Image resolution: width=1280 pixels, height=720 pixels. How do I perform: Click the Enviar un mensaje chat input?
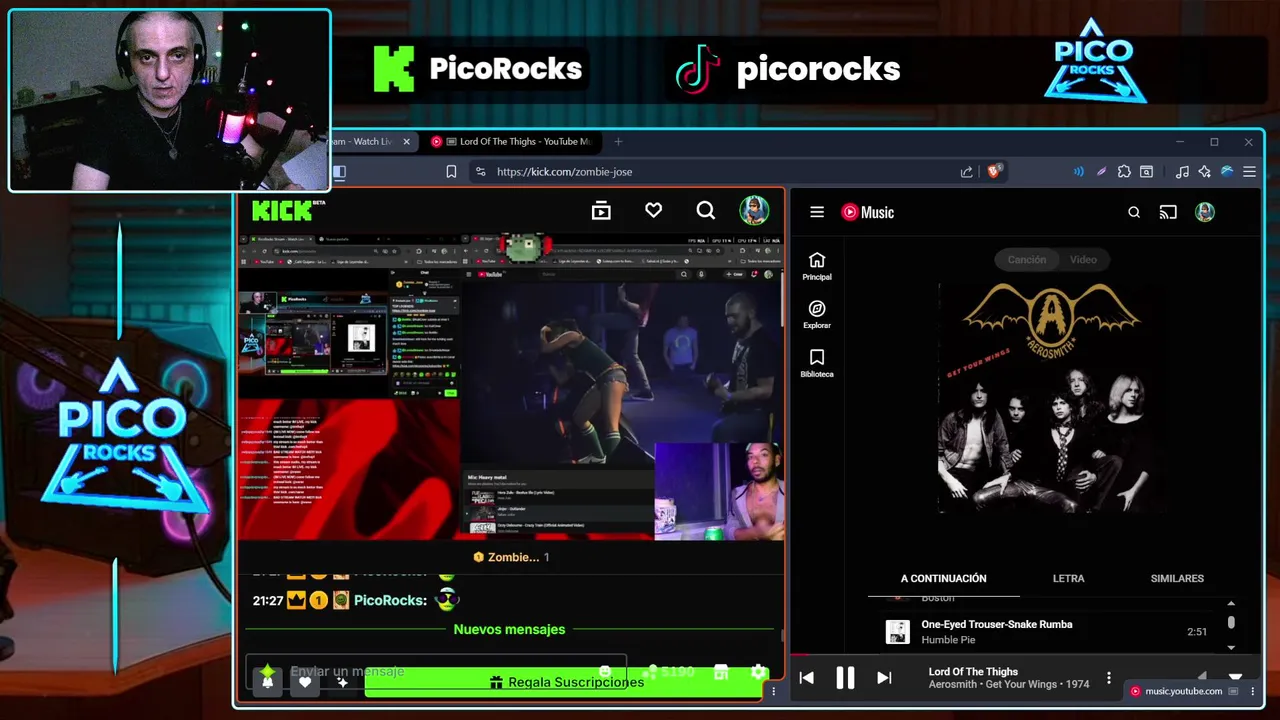(435, 672)
